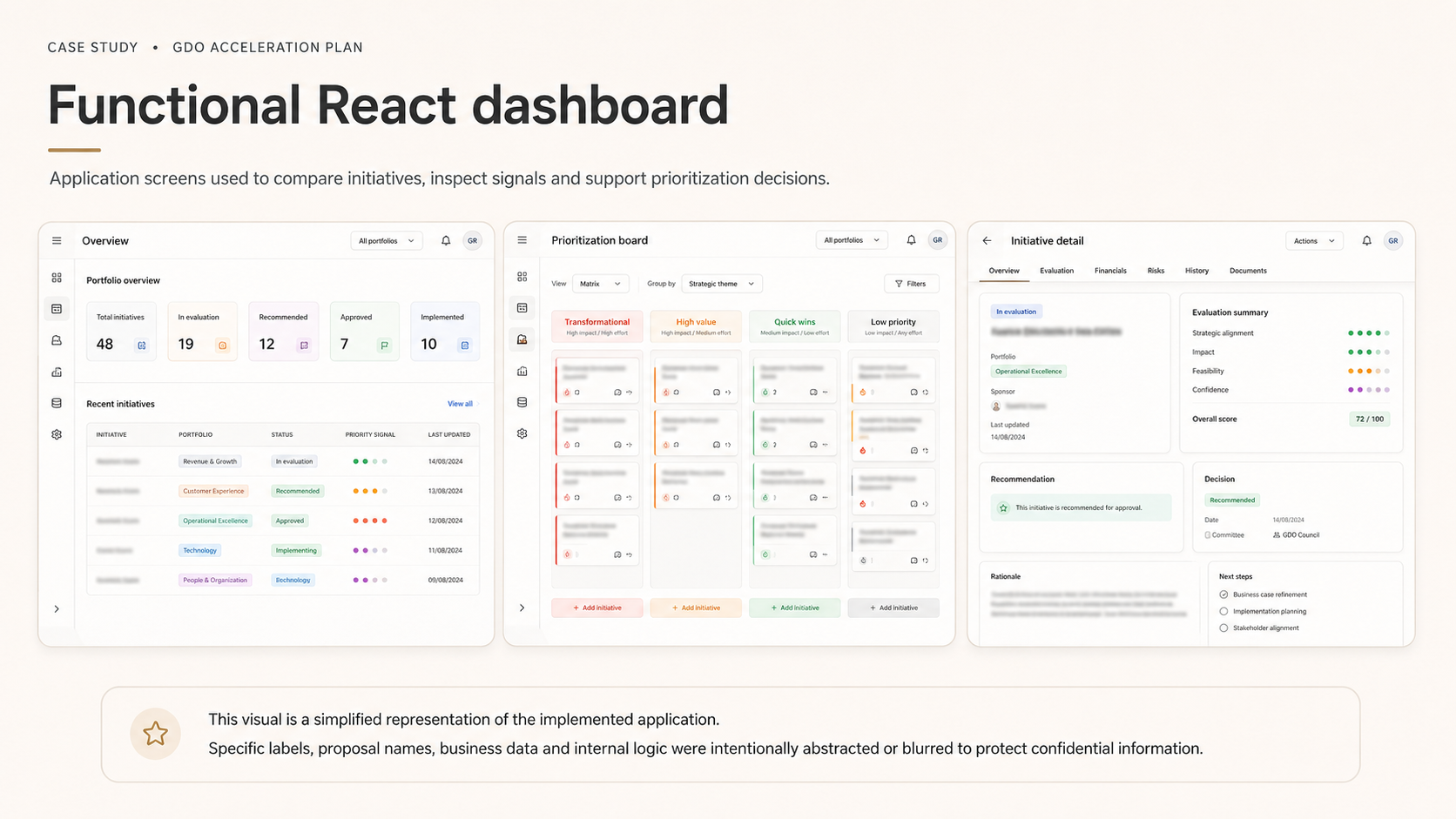Screen dimensions: 1456x819
Task: Open the Strategic theme group-by dropdown
Action: tap(721, 284)
